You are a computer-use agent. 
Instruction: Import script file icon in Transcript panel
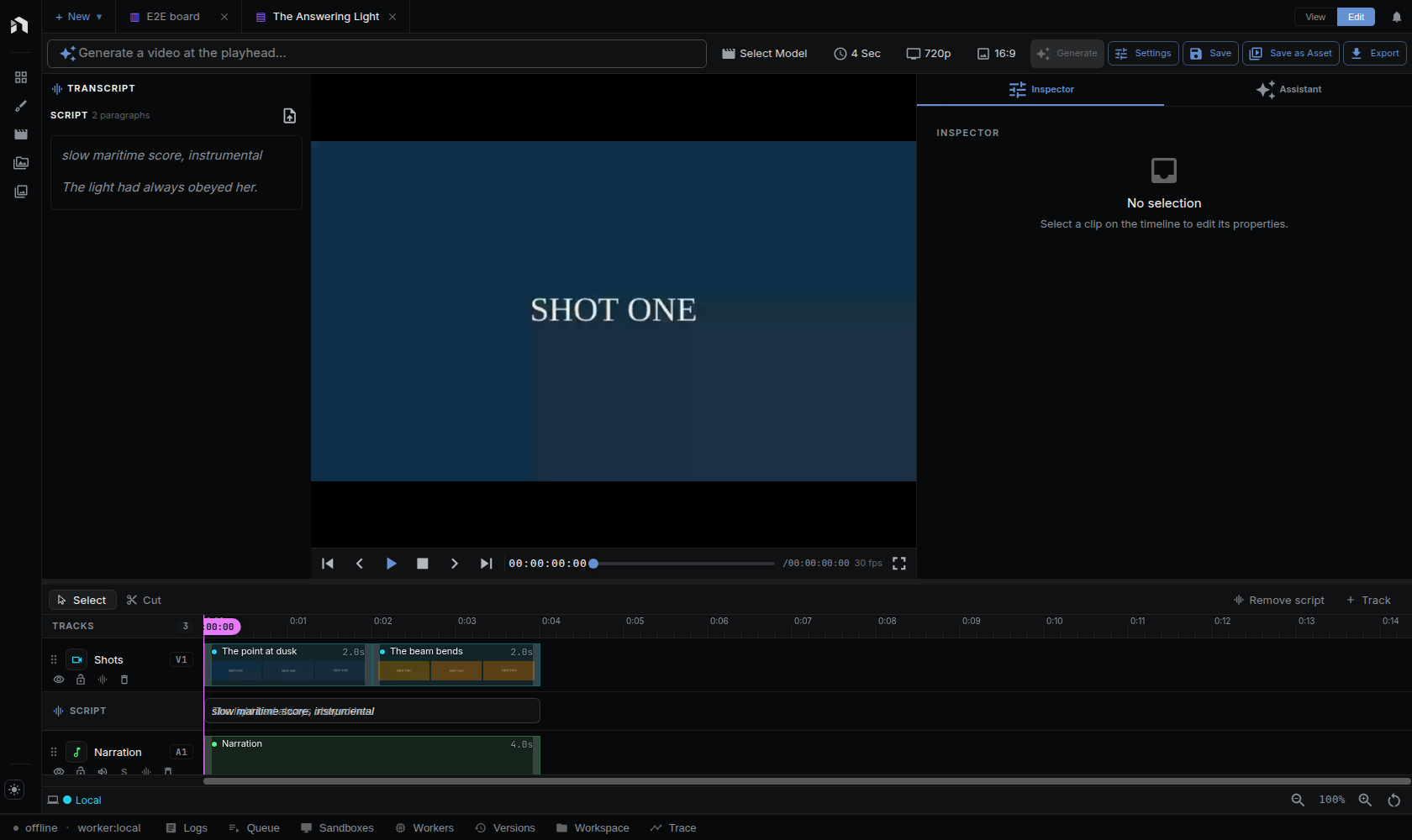click(x=289, y=116)
